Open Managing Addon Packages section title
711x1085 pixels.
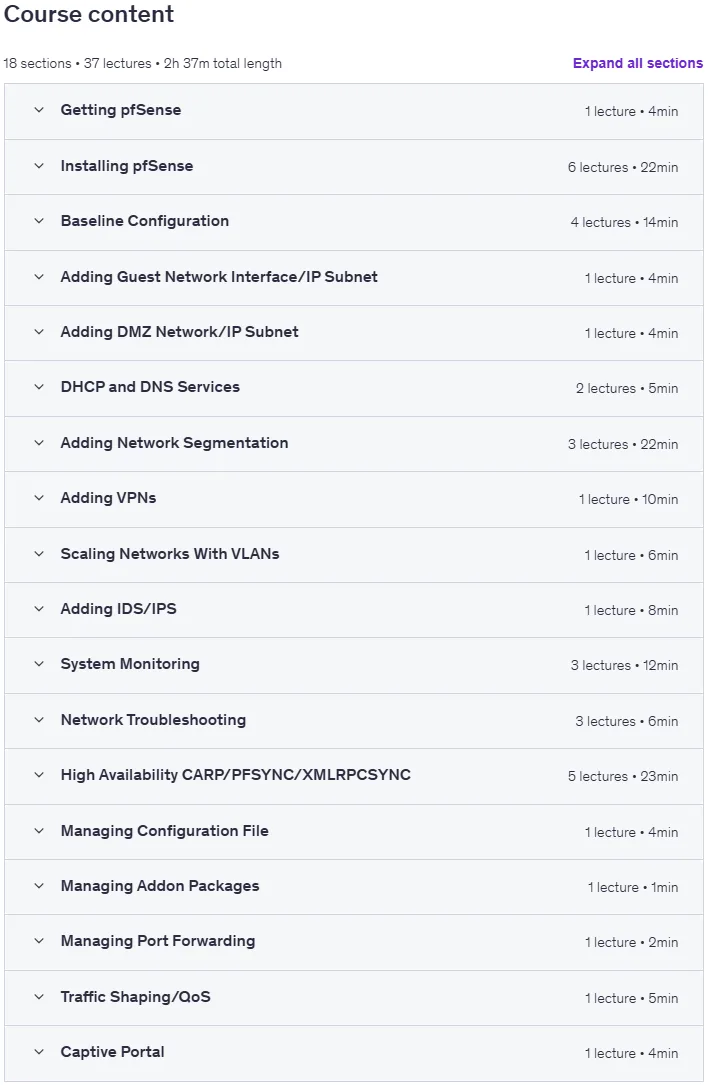(x=160, y=886)
